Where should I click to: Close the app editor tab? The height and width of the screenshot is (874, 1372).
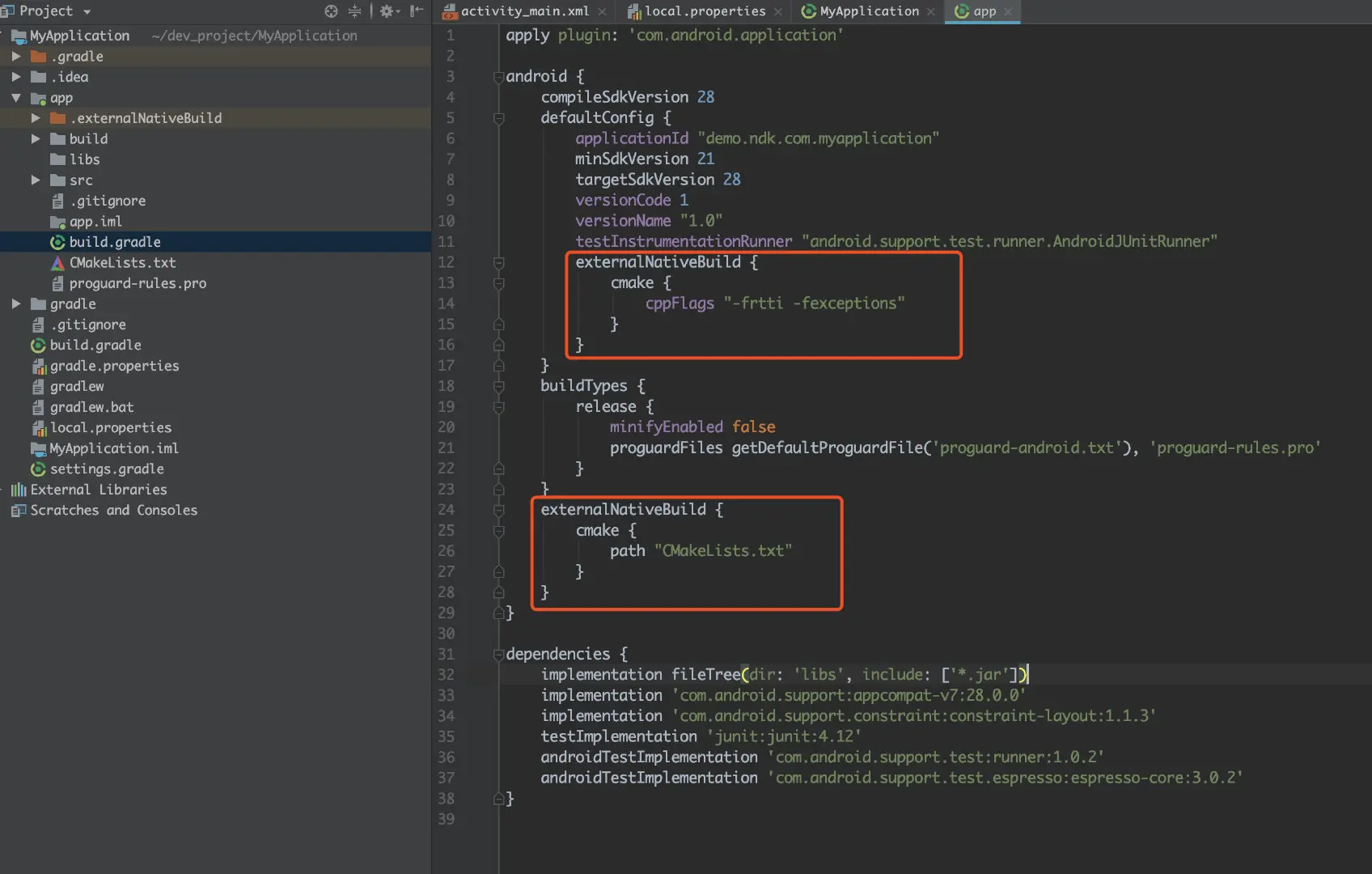1008,11
